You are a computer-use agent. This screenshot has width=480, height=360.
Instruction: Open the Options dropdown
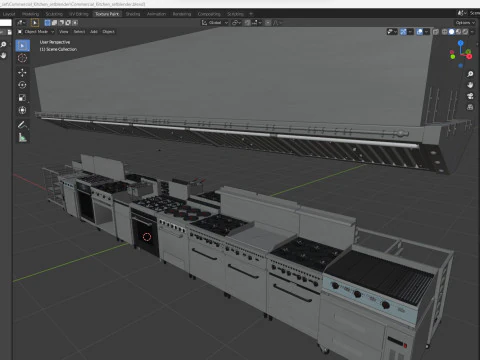[x=465, y=23]
